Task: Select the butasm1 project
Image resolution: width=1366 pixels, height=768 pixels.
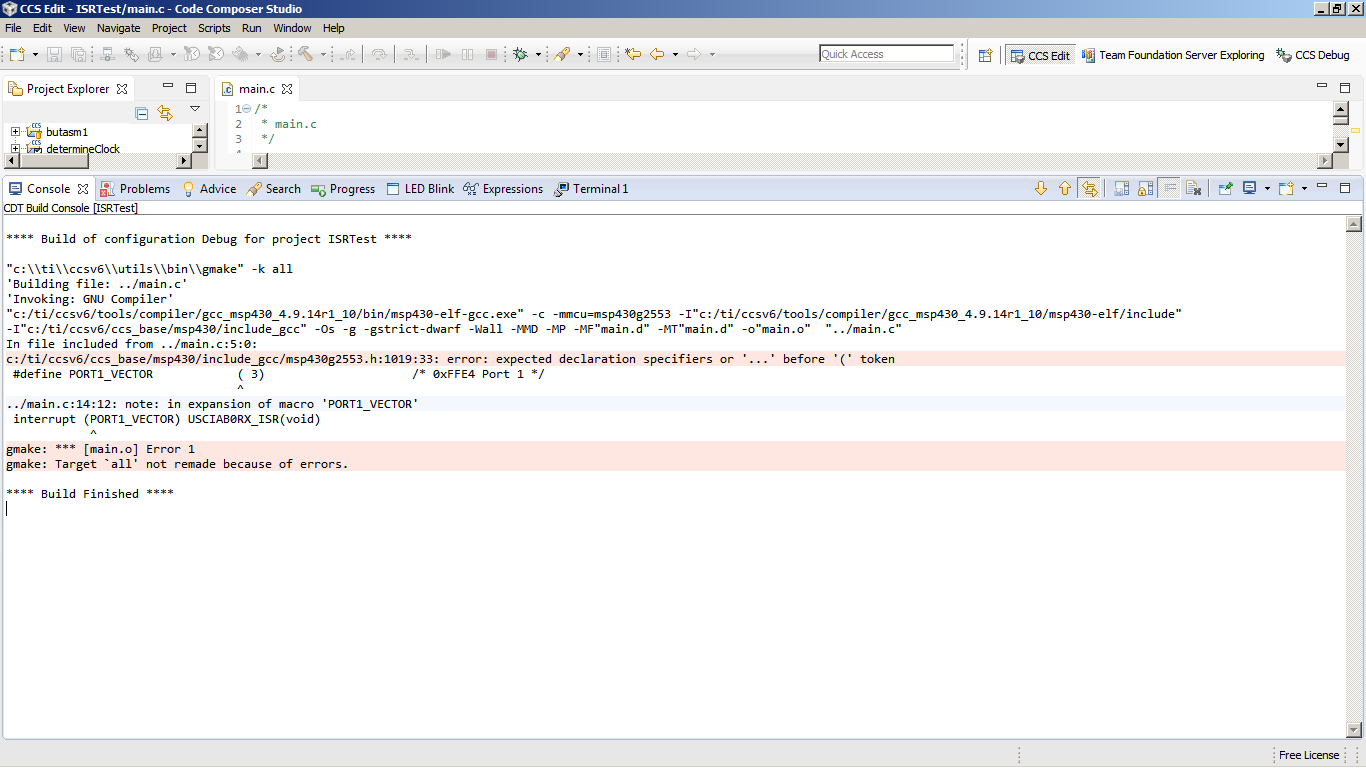Action: click(67, 132)
